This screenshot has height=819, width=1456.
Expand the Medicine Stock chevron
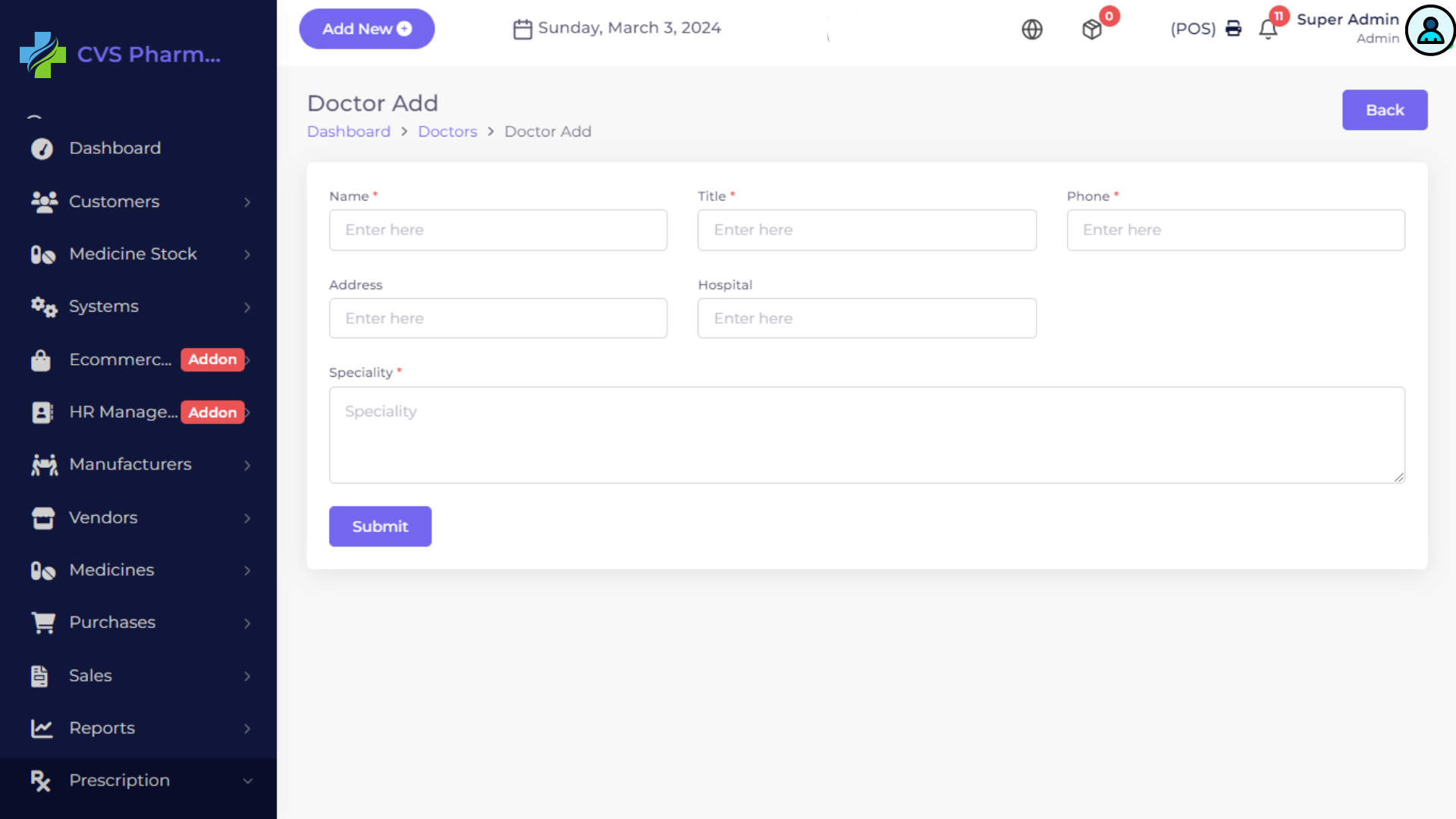247,255
